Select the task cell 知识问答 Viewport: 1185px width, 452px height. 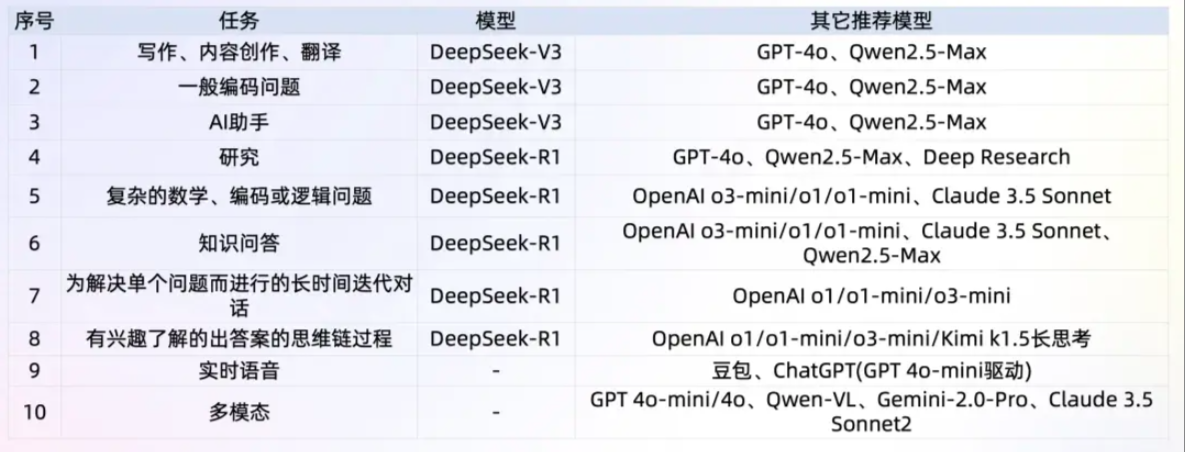pyautogui.click(x=240, y=243)
